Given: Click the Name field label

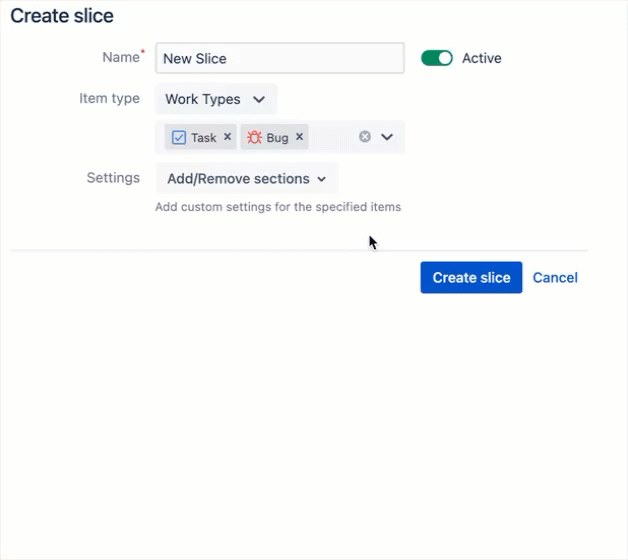Looking at the screenshot, I should (121, 58).
